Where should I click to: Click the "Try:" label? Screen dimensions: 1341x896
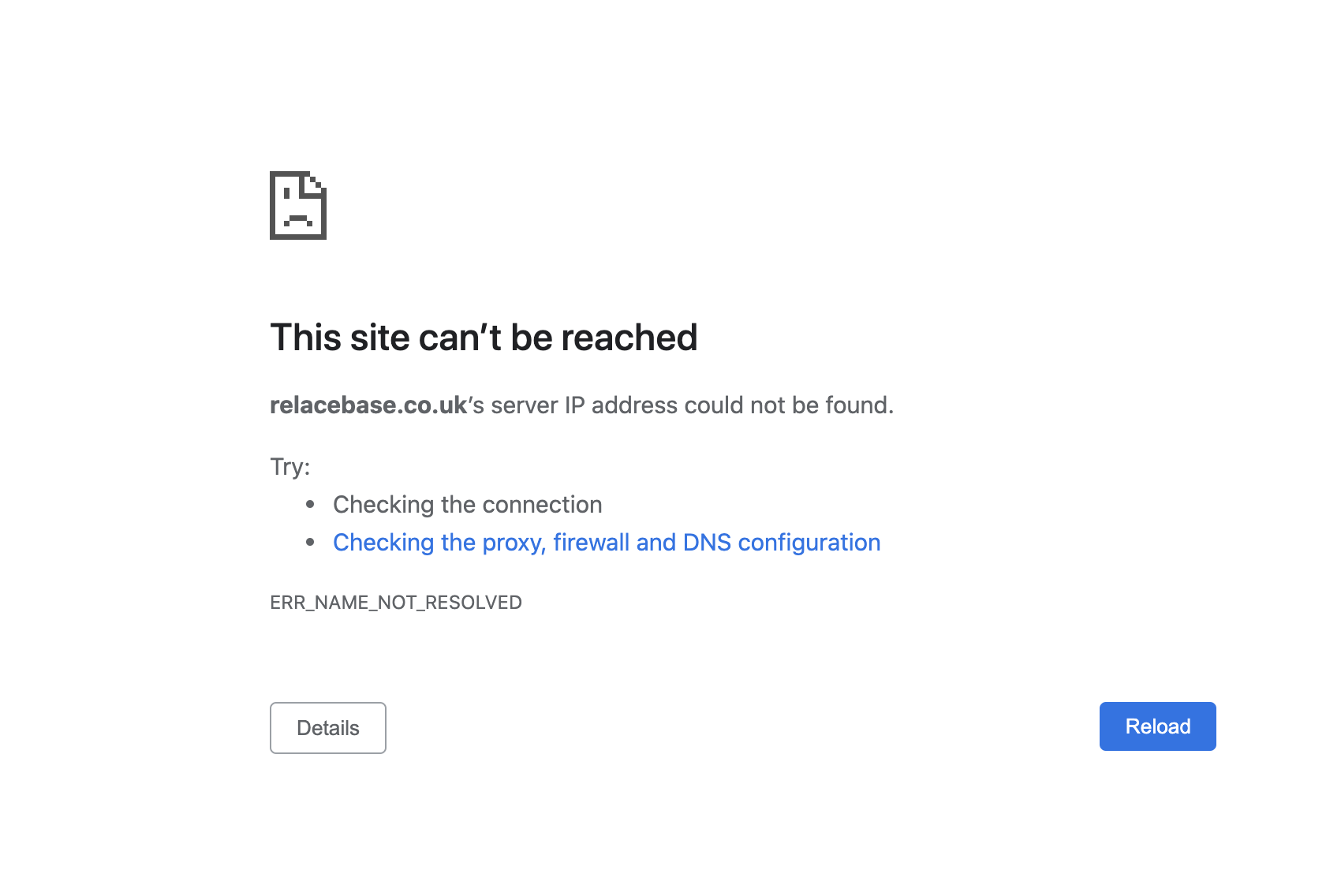click(x=290, y=467)
